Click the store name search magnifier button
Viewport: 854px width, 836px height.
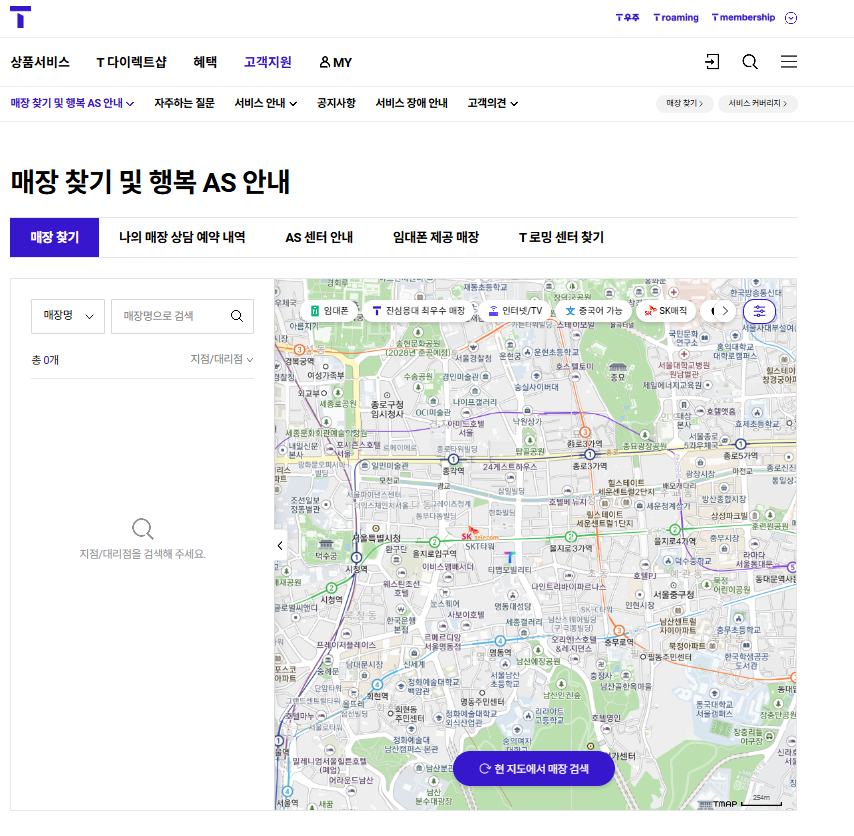pyautogui.click(x=237, y=316)
